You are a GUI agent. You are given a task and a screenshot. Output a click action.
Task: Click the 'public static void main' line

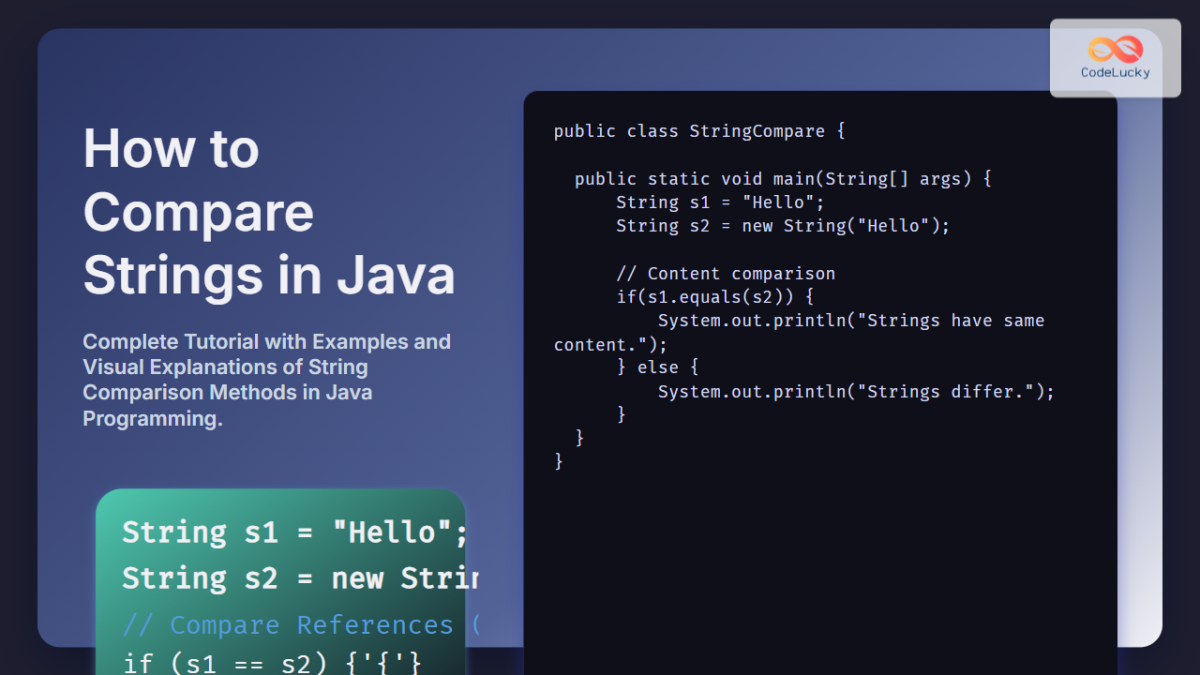tap(782, 179)
